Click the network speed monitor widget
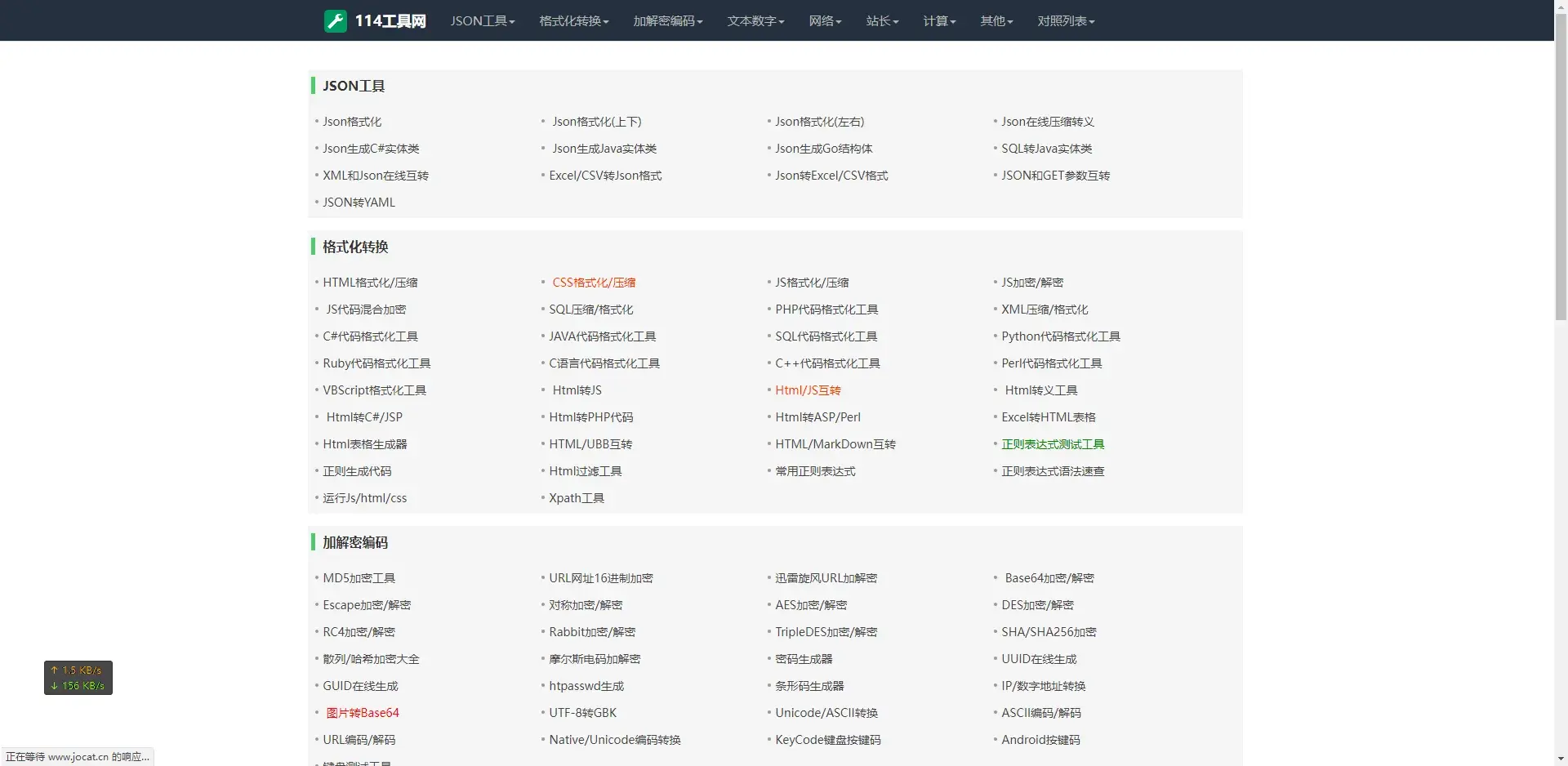This screenshot has height=766, width=1568. [78, 678]
